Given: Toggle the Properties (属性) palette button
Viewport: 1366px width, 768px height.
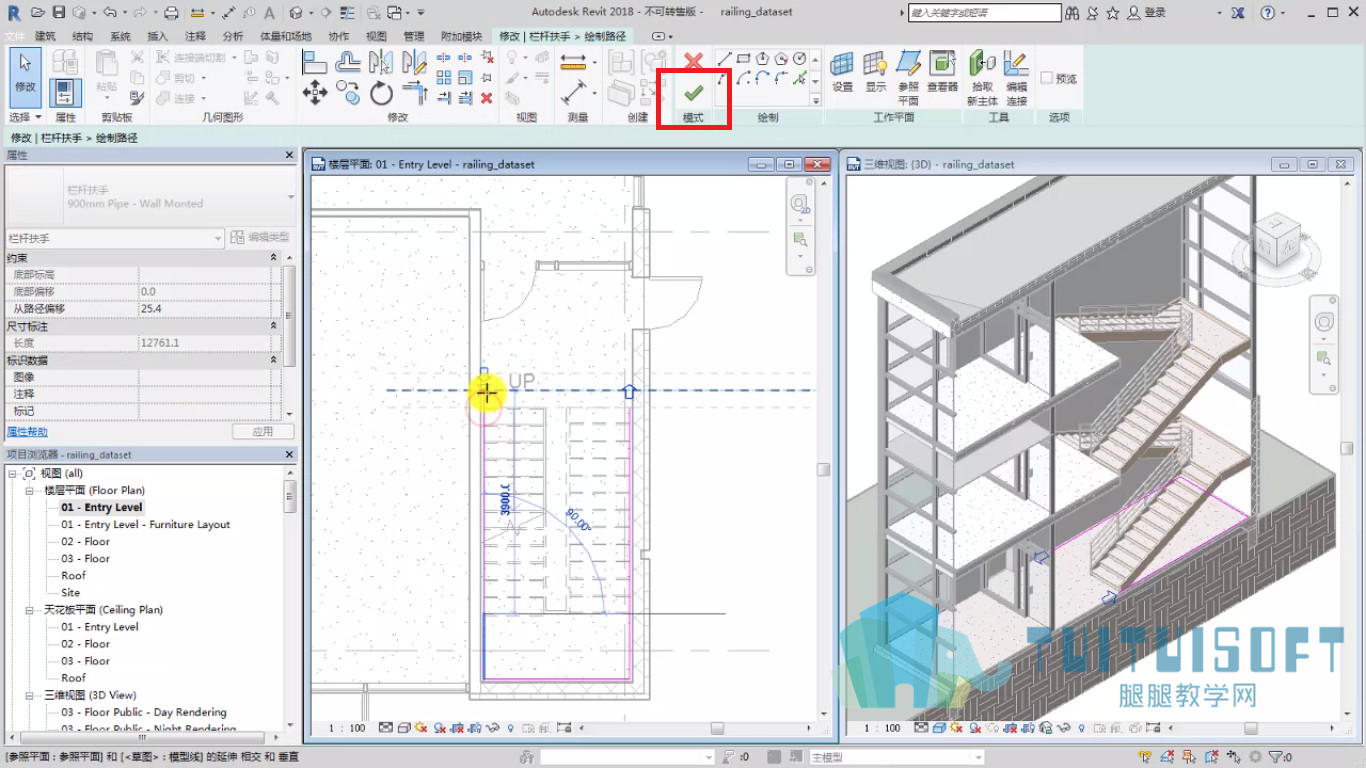Looking at the screenshot, I should (x=65, y=93).
